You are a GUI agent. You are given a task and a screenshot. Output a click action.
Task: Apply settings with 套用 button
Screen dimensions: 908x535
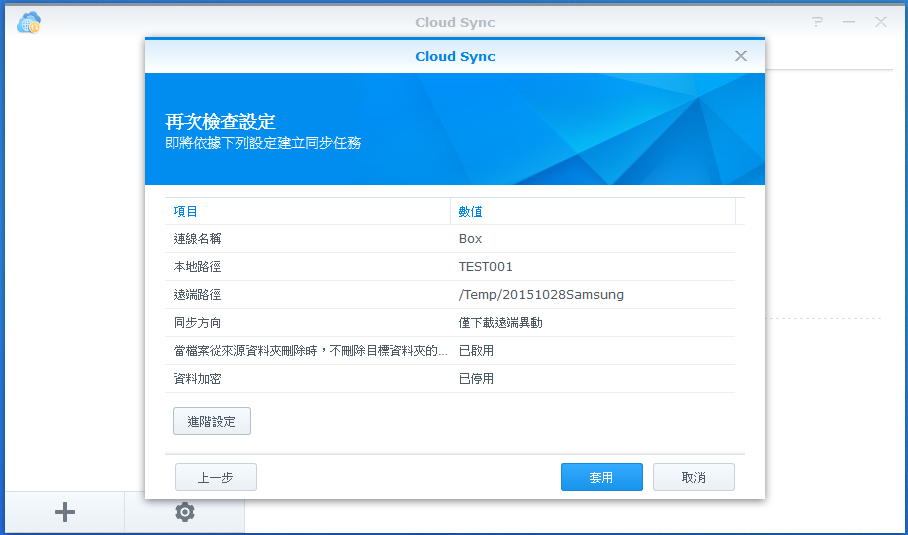click(x=602, y=477)
